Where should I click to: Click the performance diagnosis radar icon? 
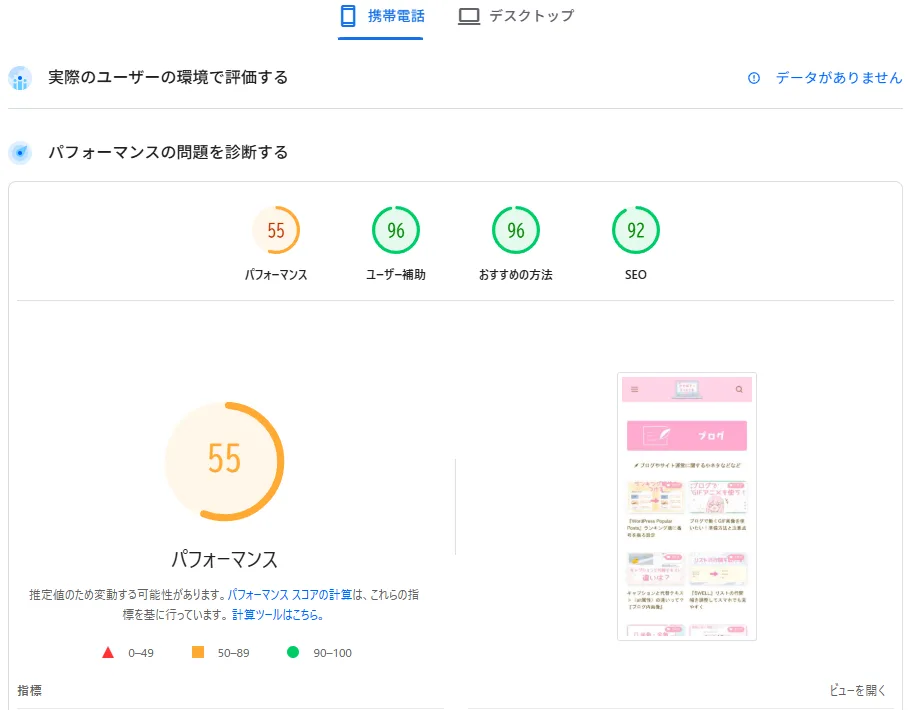[20, 153]
